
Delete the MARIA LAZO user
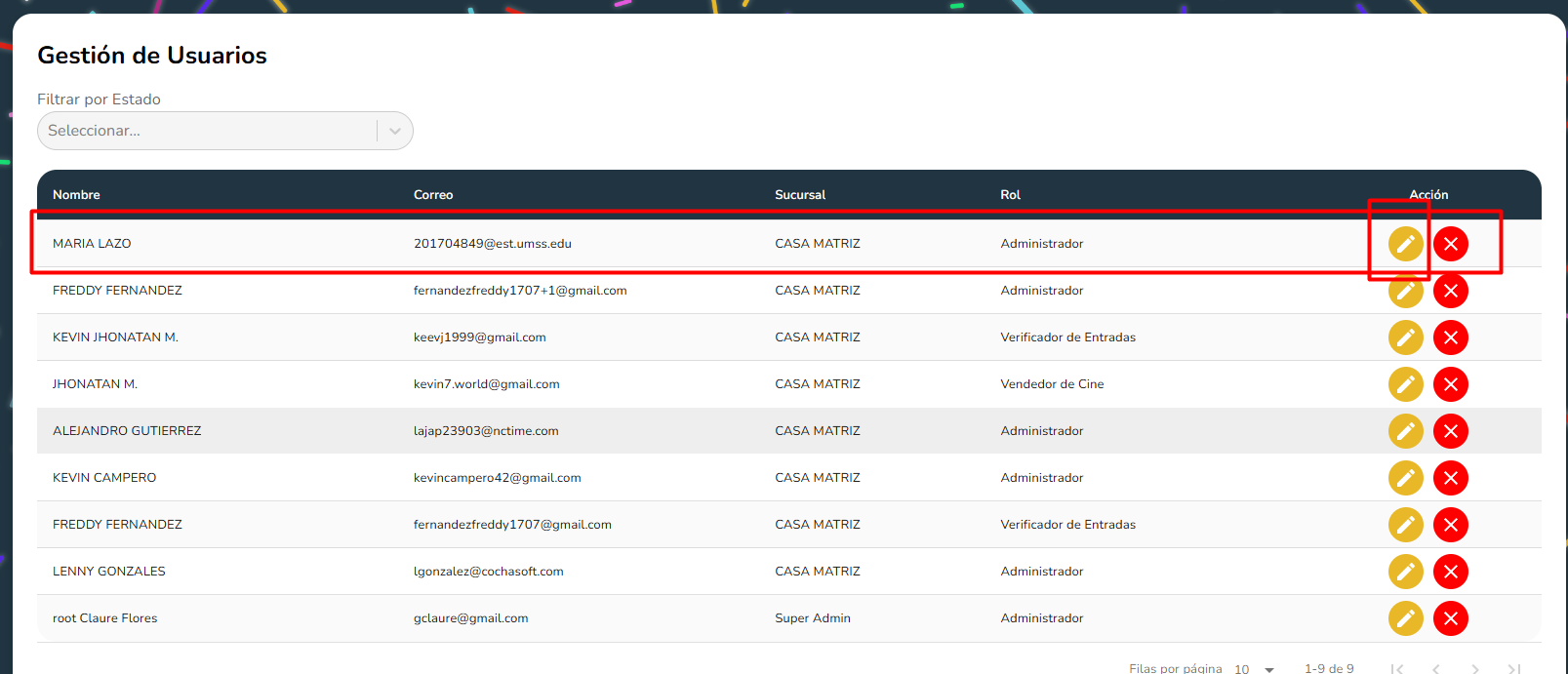tap(1450, 244)
